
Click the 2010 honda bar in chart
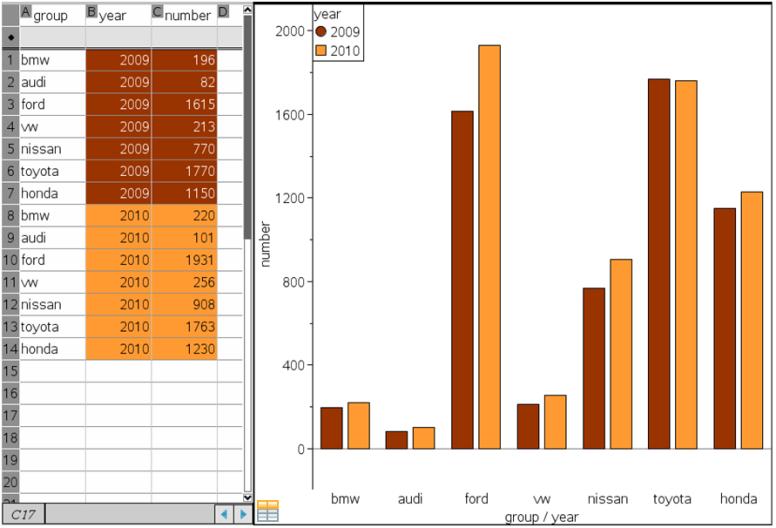pyautogui.click(x=752, y=320)
